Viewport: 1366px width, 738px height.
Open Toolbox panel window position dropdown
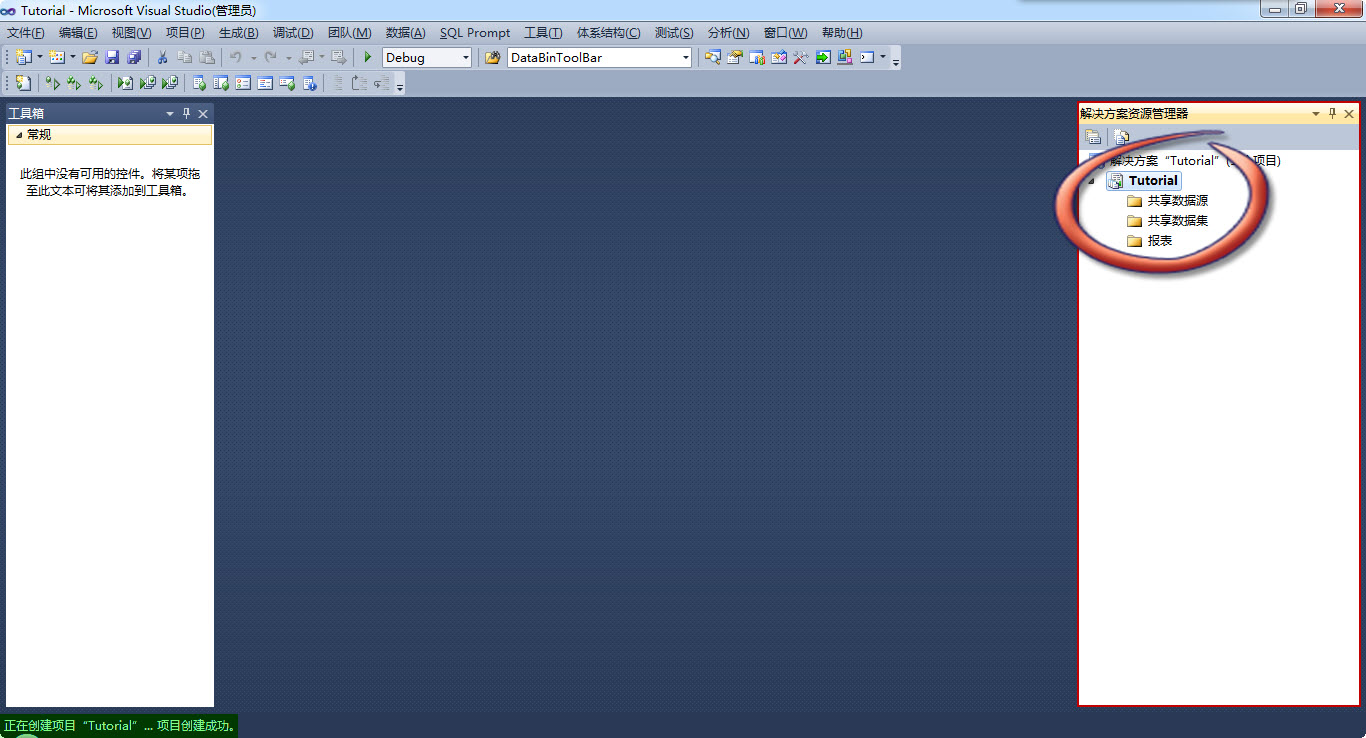click(x=170, y=114)
